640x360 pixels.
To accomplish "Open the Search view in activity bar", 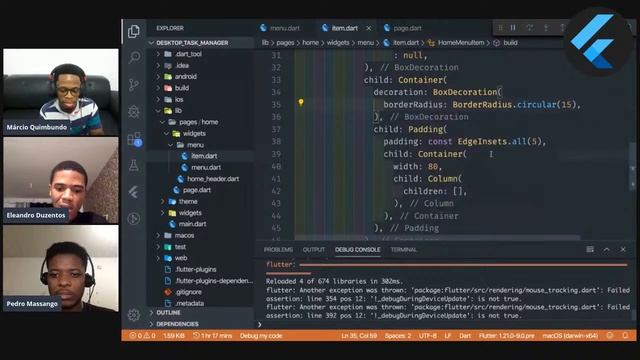I will [x=134, y=57].
